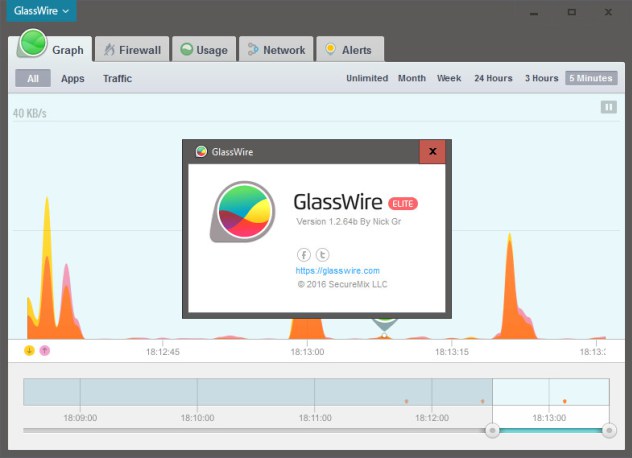The height and width of the screenshot is (458, 632).
Task: Select the Traffic view filter
Action: (117, 78)
